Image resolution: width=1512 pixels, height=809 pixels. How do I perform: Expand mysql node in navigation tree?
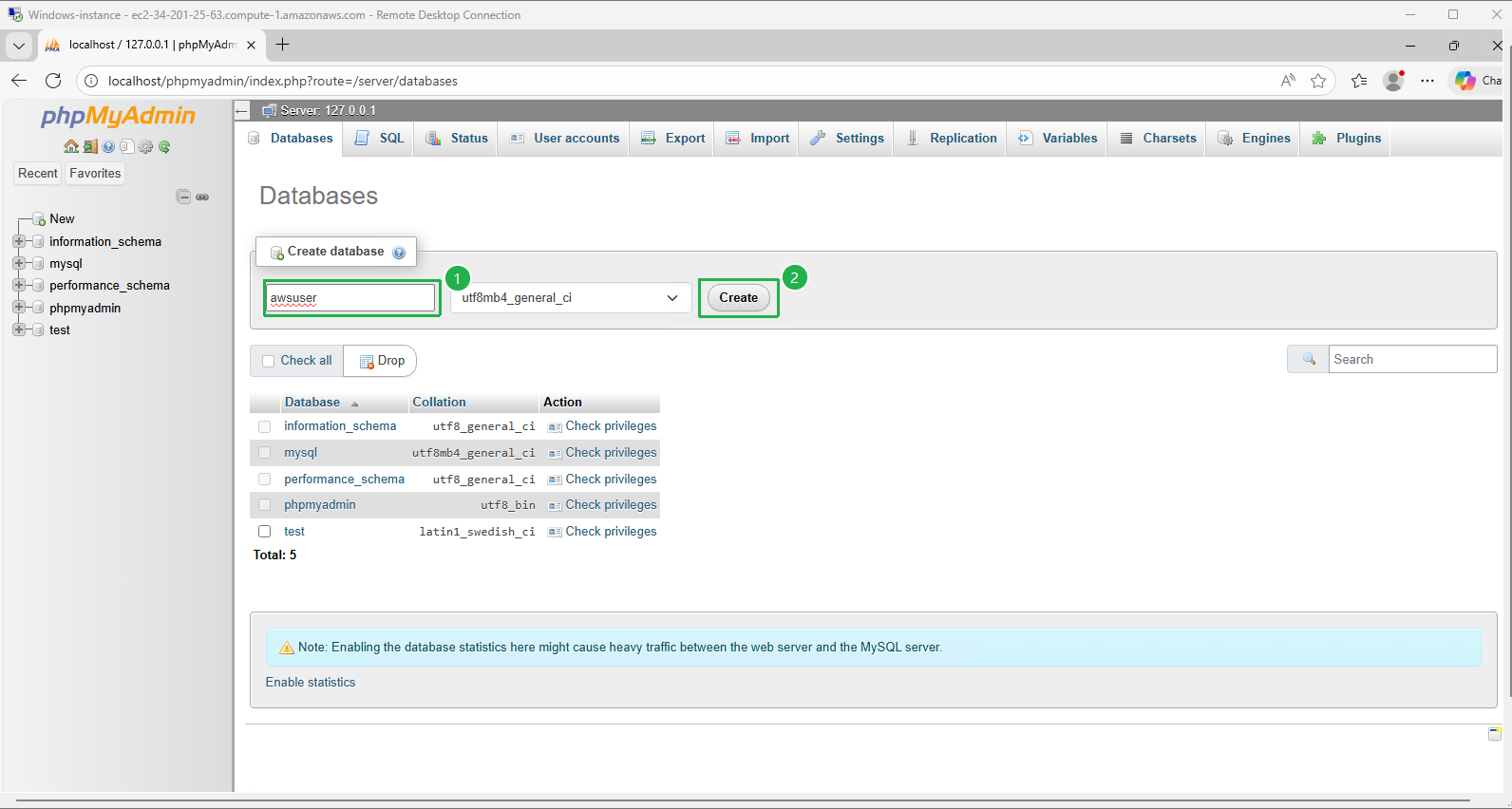pos(19,263)
